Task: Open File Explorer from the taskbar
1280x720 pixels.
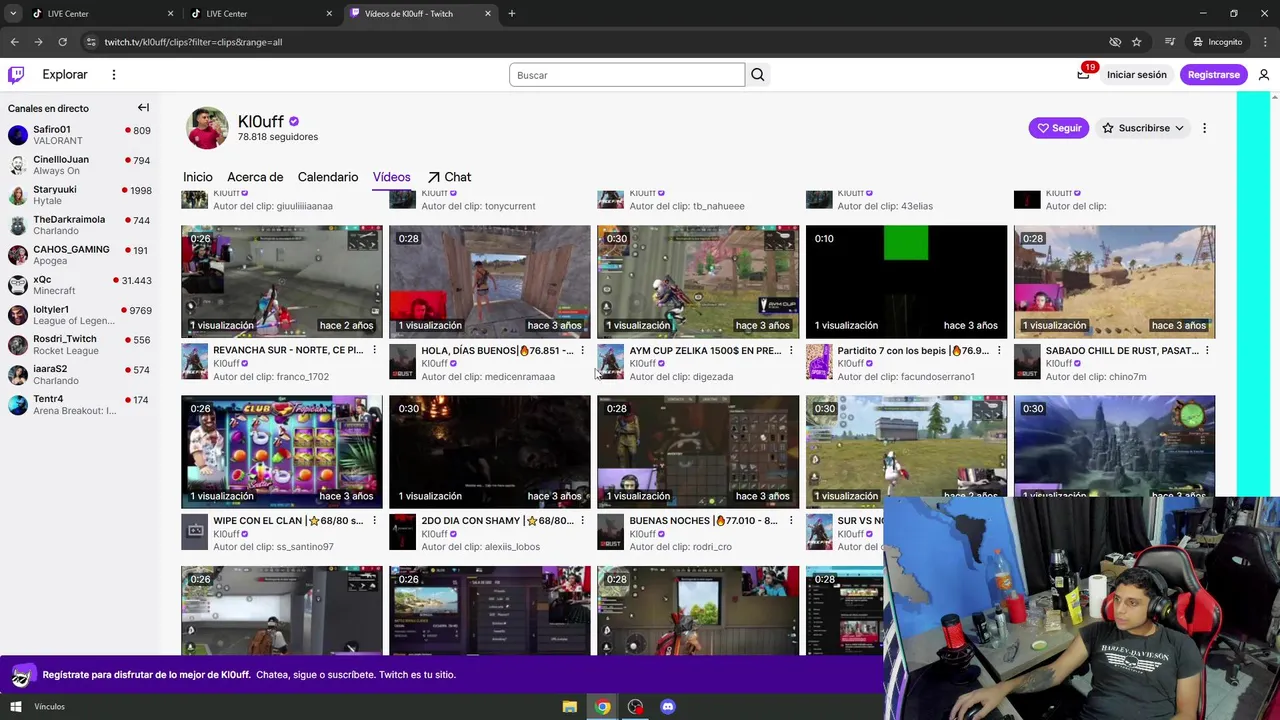Action: [570, 707]
